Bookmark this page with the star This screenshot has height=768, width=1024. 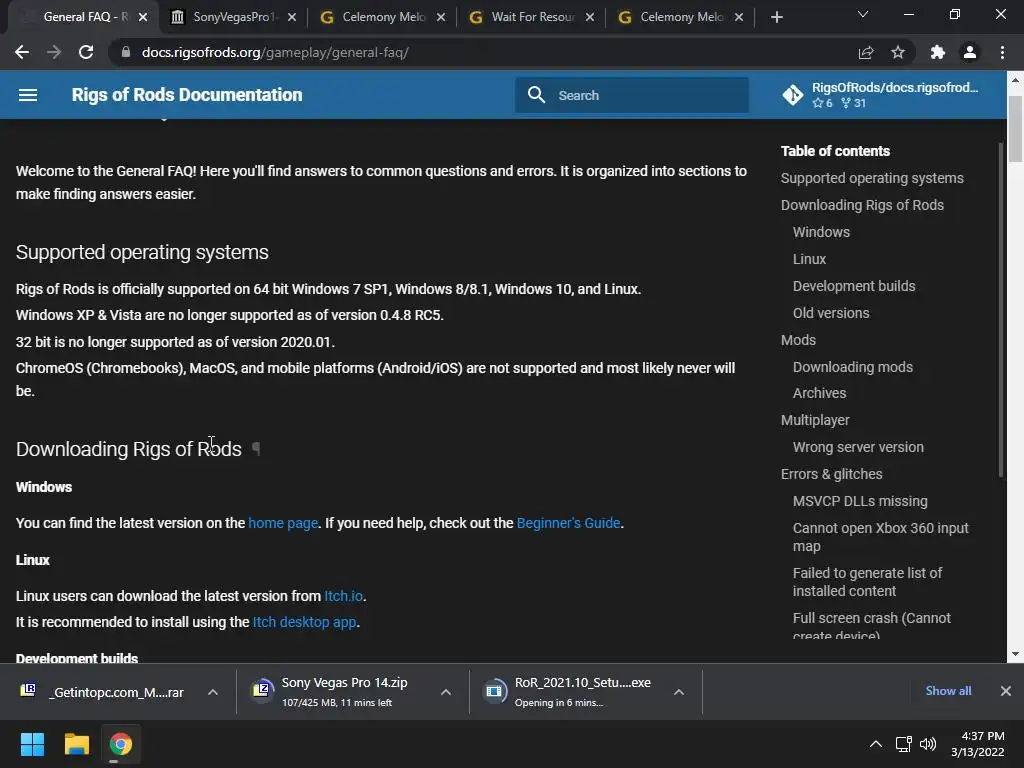click(898, 52)
